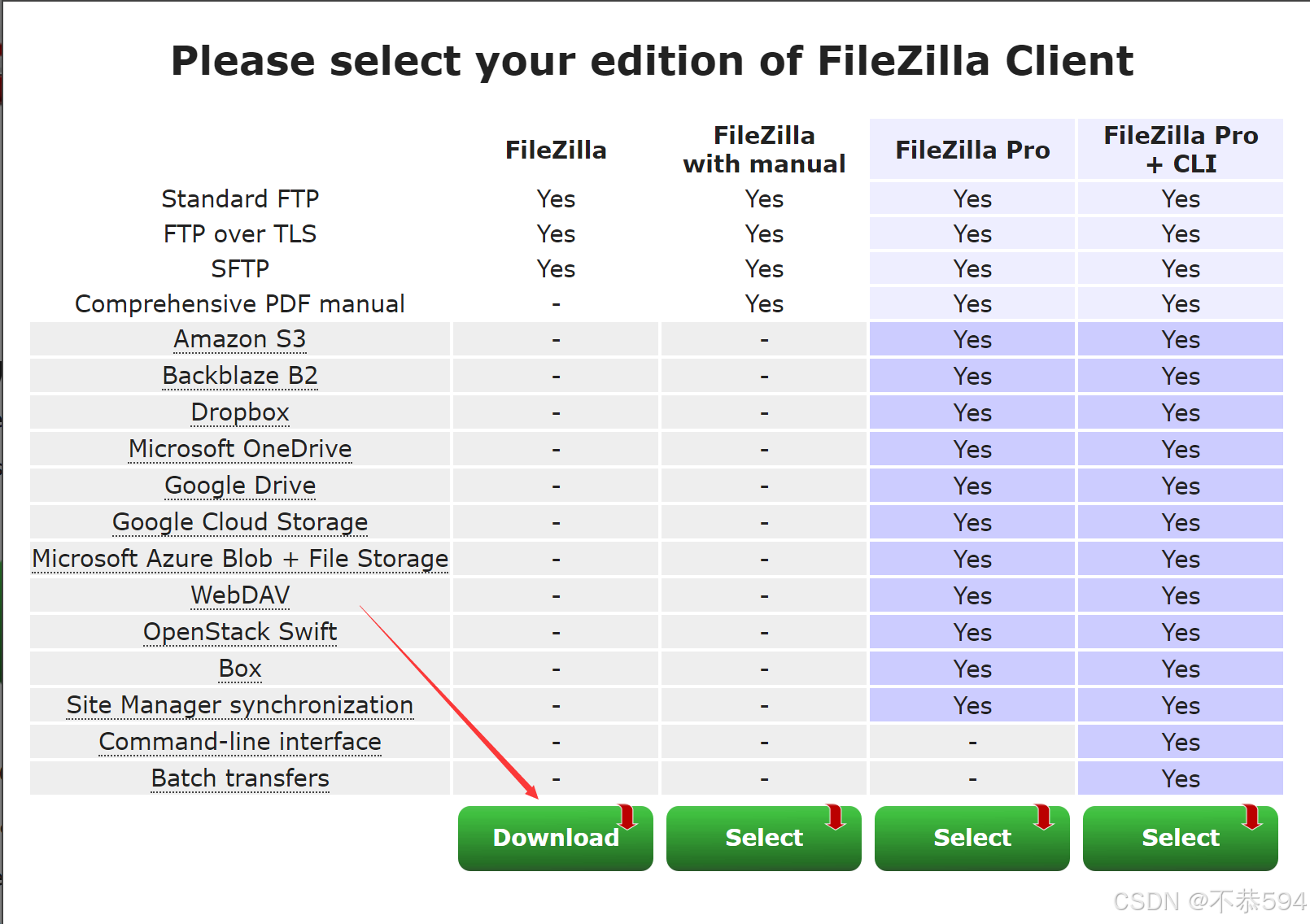Open the Command-line interface link

pyautogui.click(x=239, y=741)
